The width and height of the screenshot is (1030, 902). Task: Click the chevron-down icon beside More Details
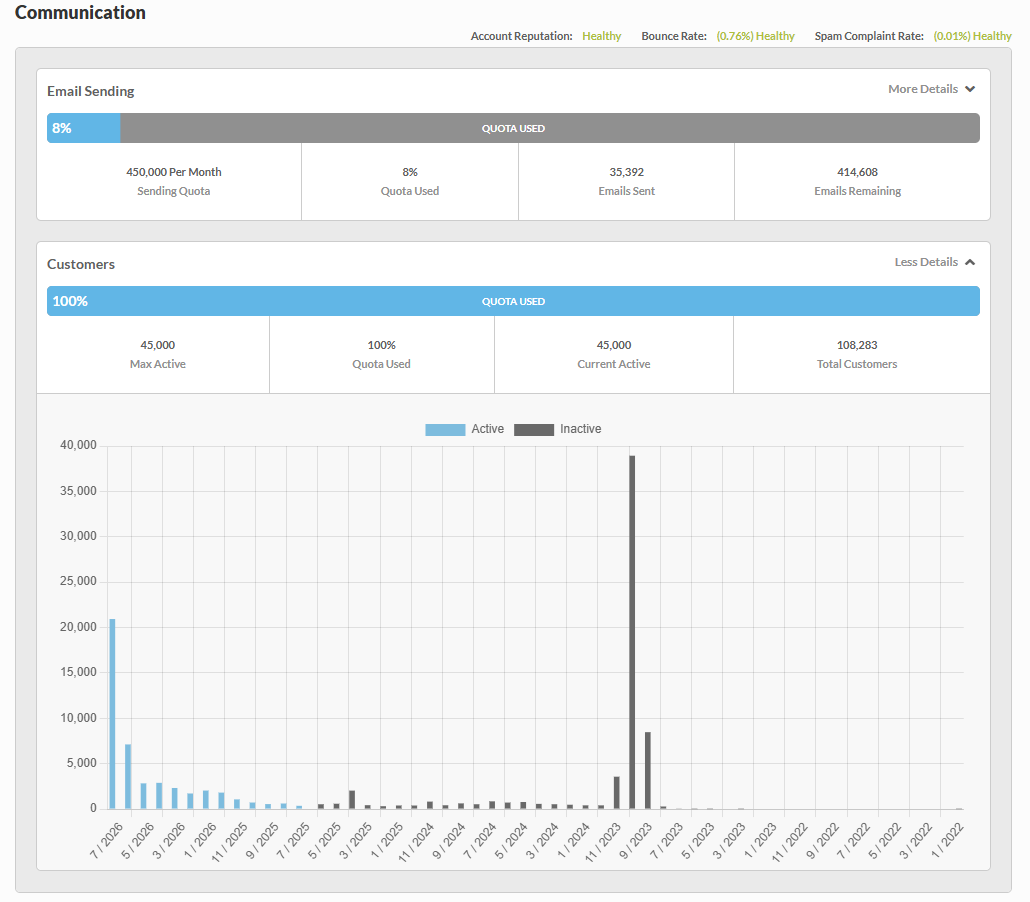coord(970,89)
